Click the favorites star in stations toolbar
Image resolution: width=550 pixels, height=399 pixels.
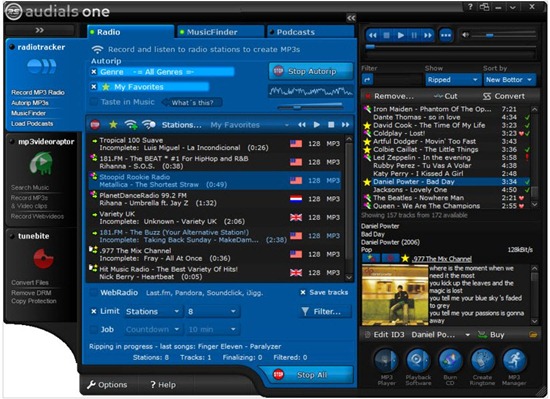(113, 124)
